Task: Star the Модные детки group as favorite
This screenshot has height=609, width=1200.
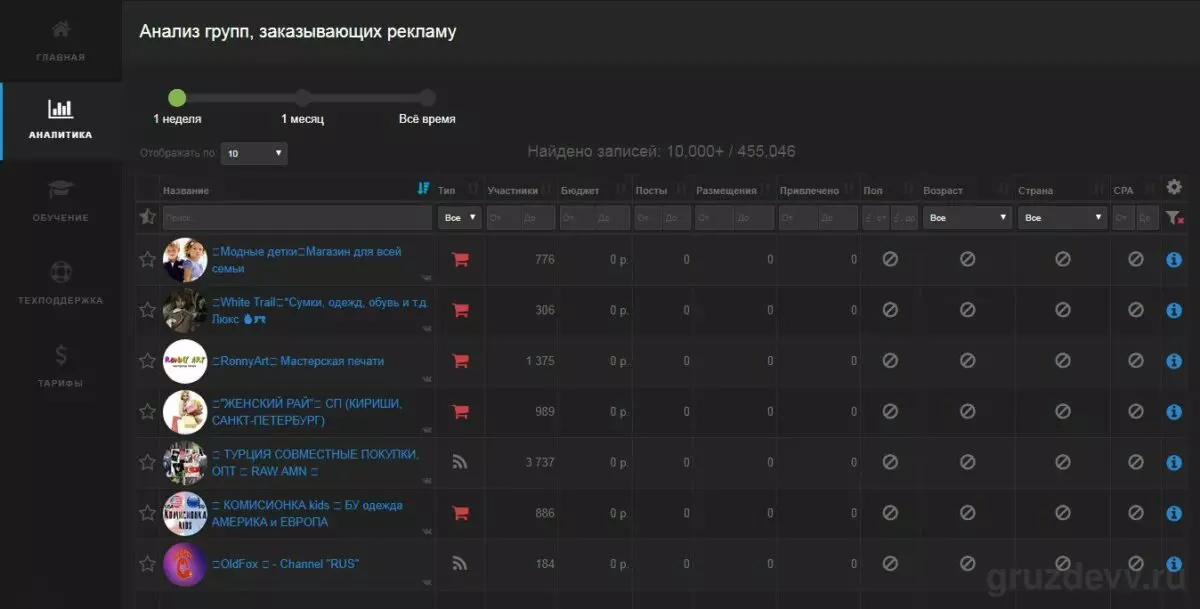Action: pyautogui.click(x=147, y=260)
